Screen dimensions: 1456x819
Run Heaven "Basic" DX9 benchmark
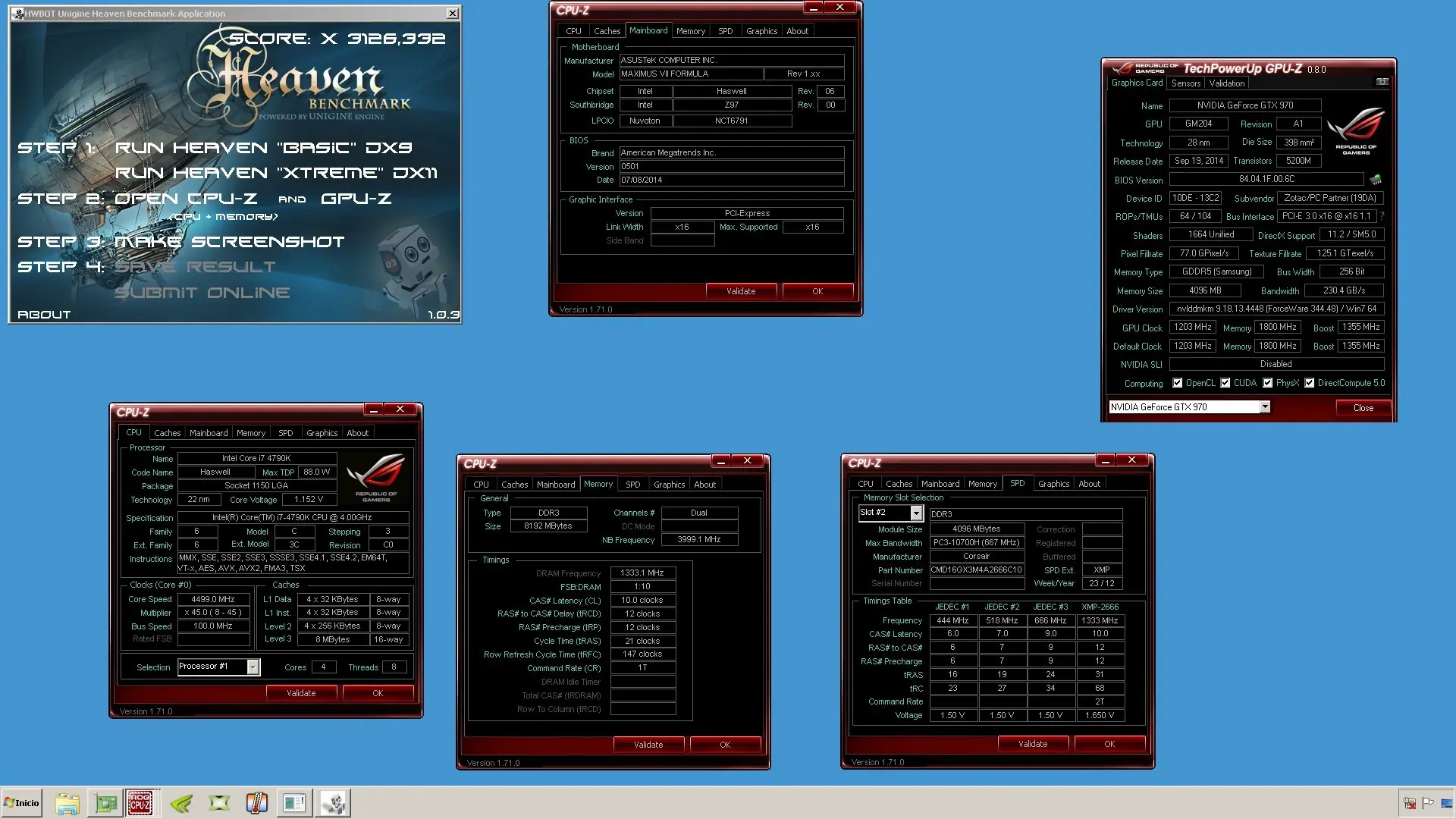click(x=263, y=148)
